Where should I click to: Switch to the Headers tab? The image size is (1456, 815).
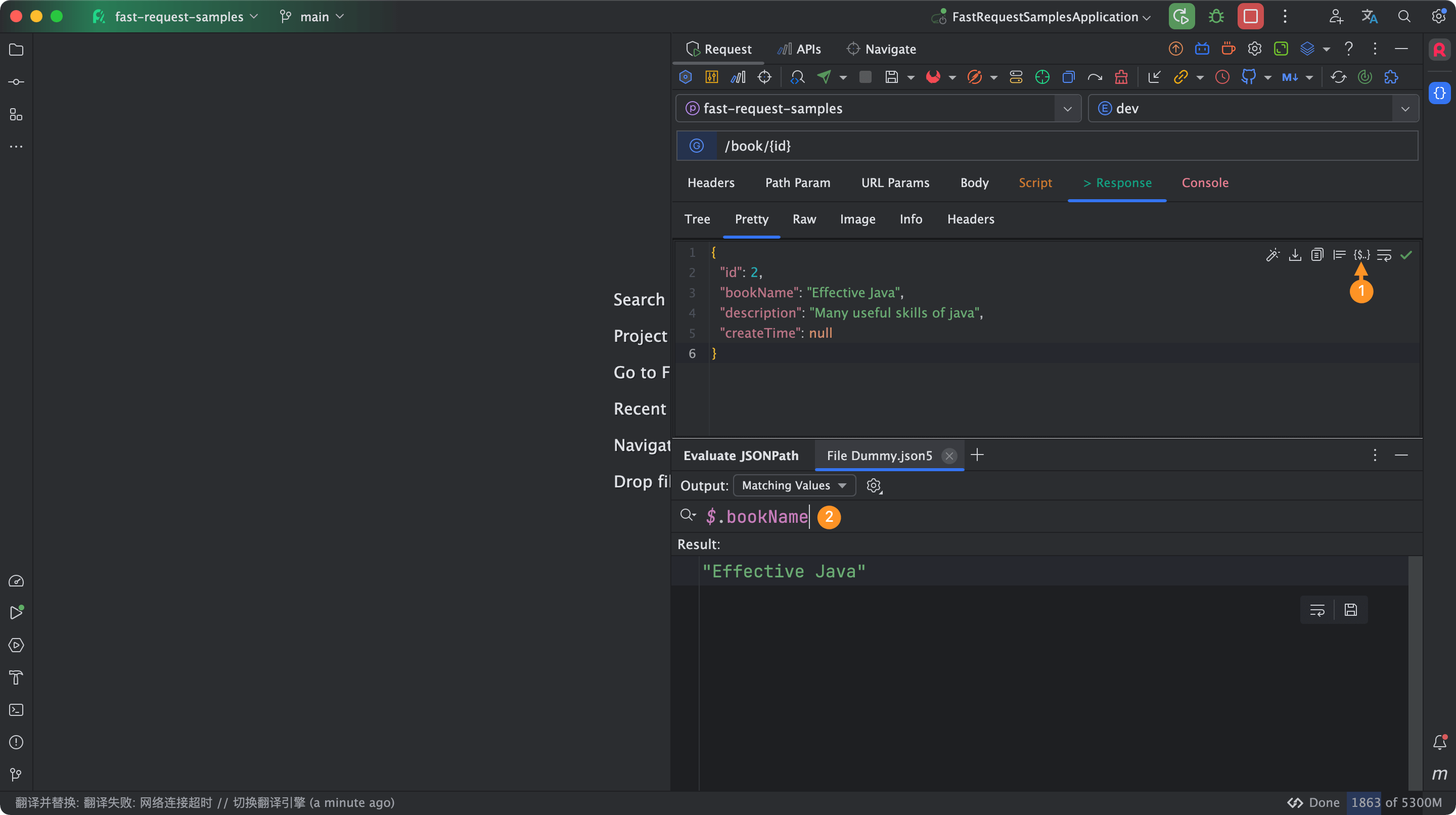710,183
